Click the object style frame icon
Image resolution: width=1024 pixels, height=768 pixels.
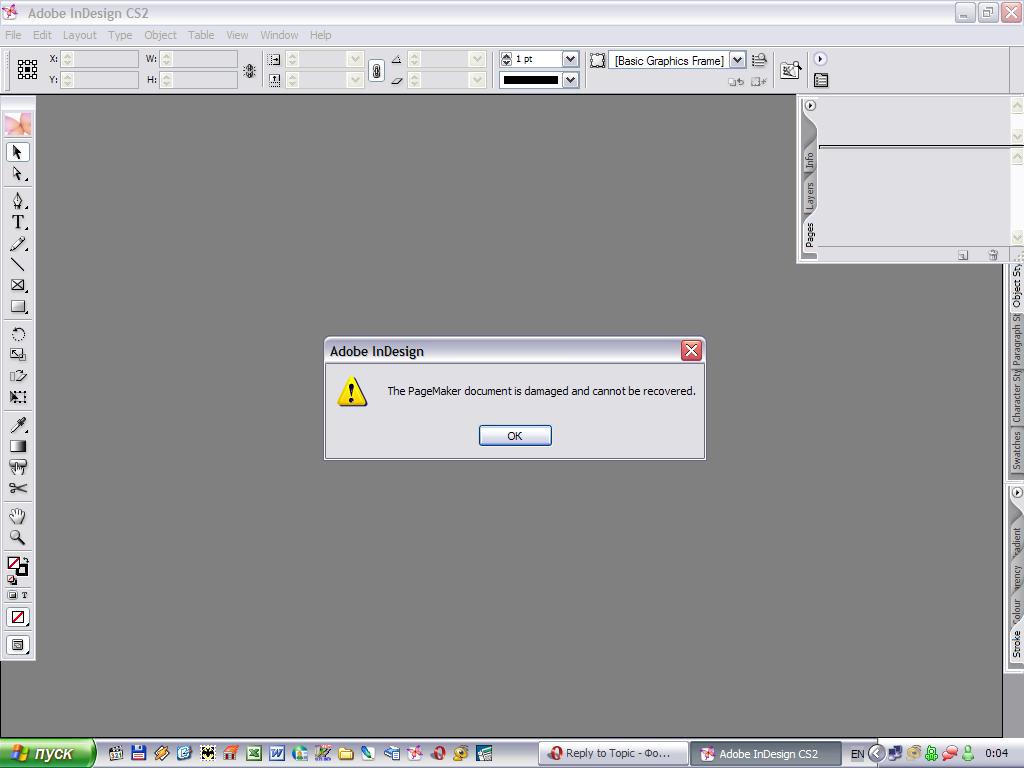coord(597,60)
